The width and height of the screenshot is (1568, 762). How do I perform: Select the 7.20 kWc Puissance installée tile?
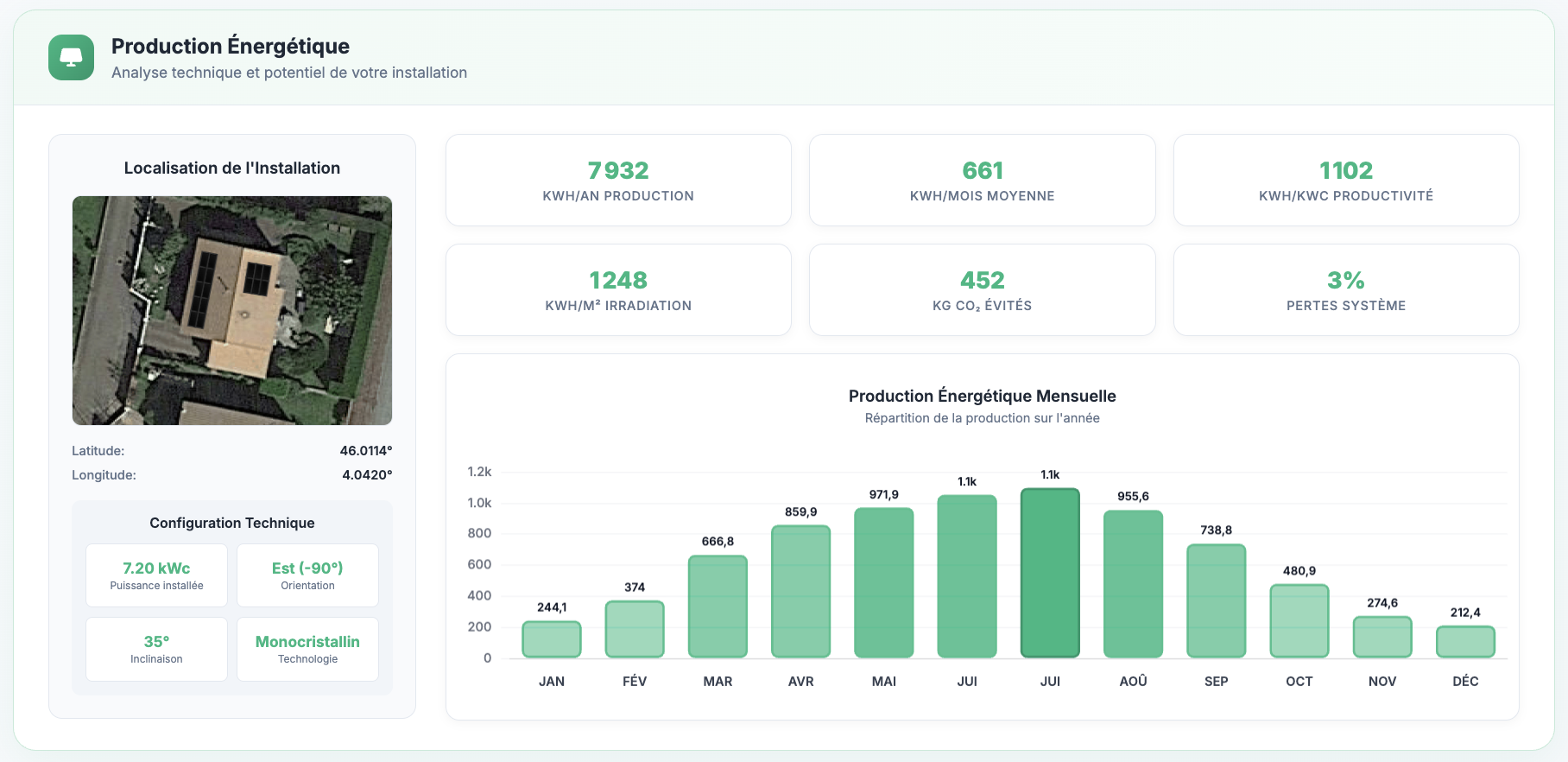click(156, 575)
